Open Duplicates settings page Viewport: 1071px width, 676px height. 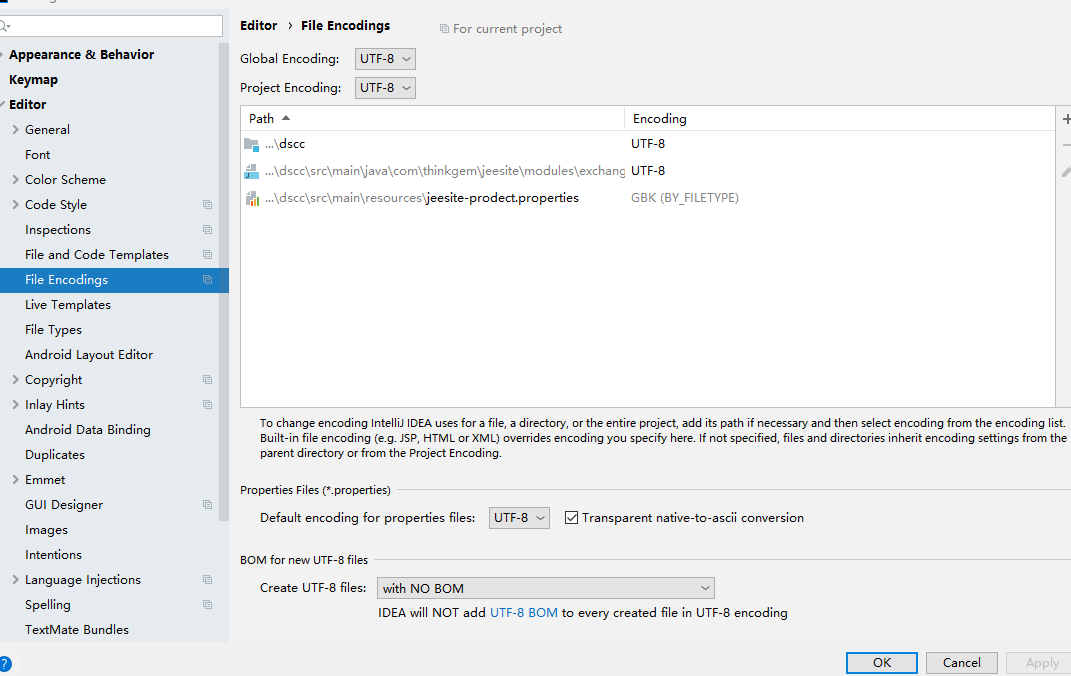(x=55, y=455)
